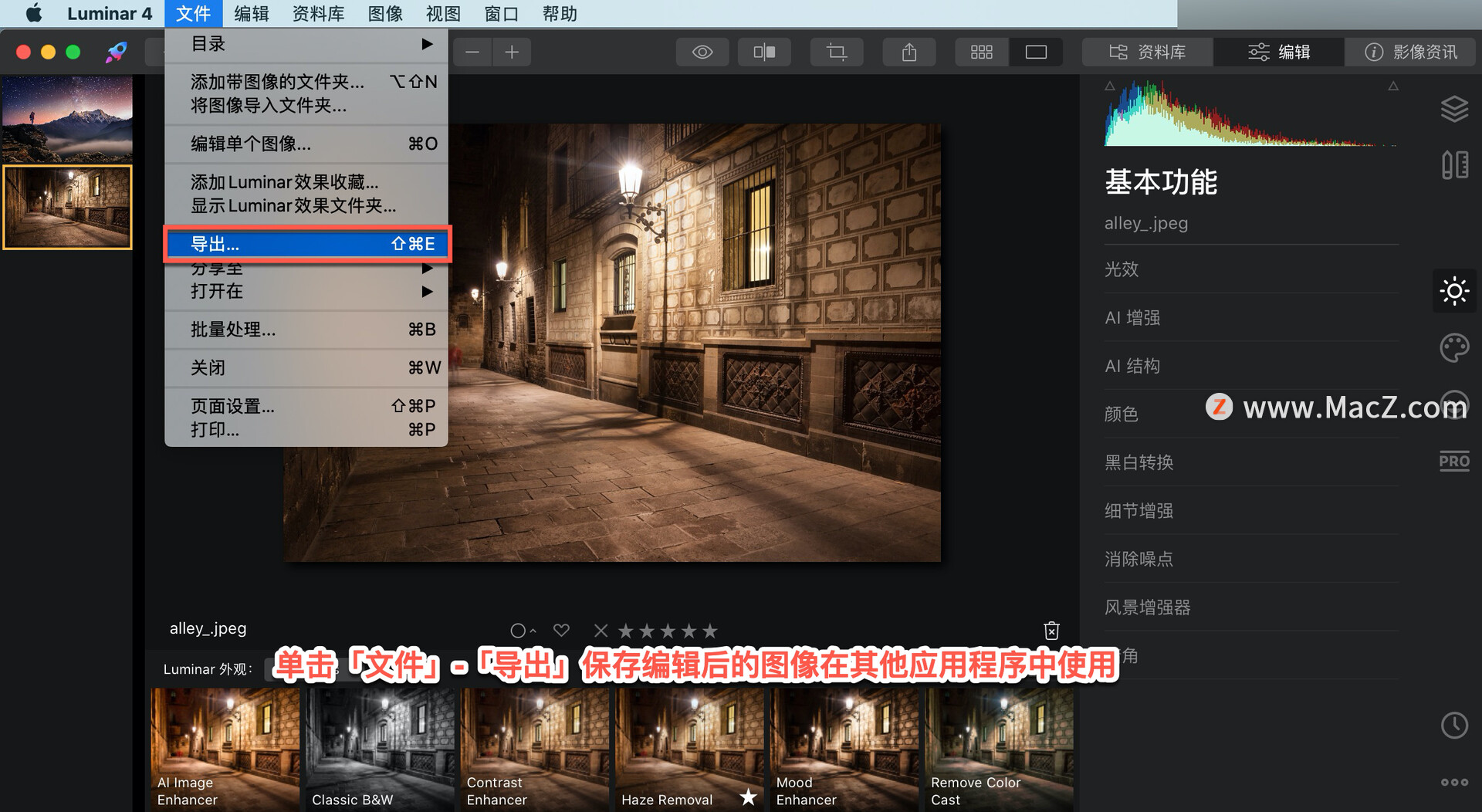Open the Canvas tools icon
The width and height of the screenshot is (1482, 812).
(x=1454, y=164)
